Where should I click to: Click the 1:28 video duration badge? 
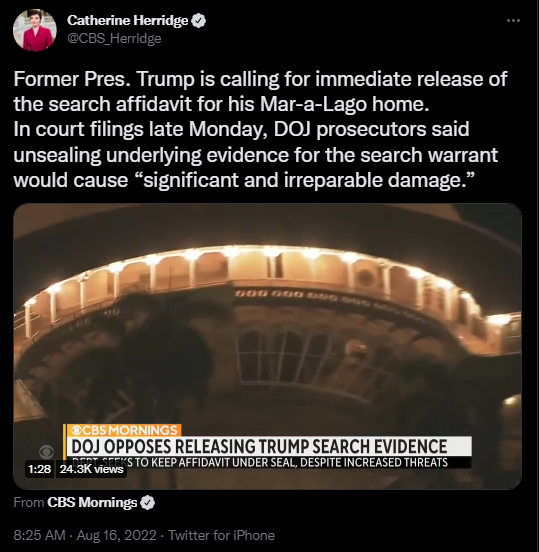click(x=39, y=469)
